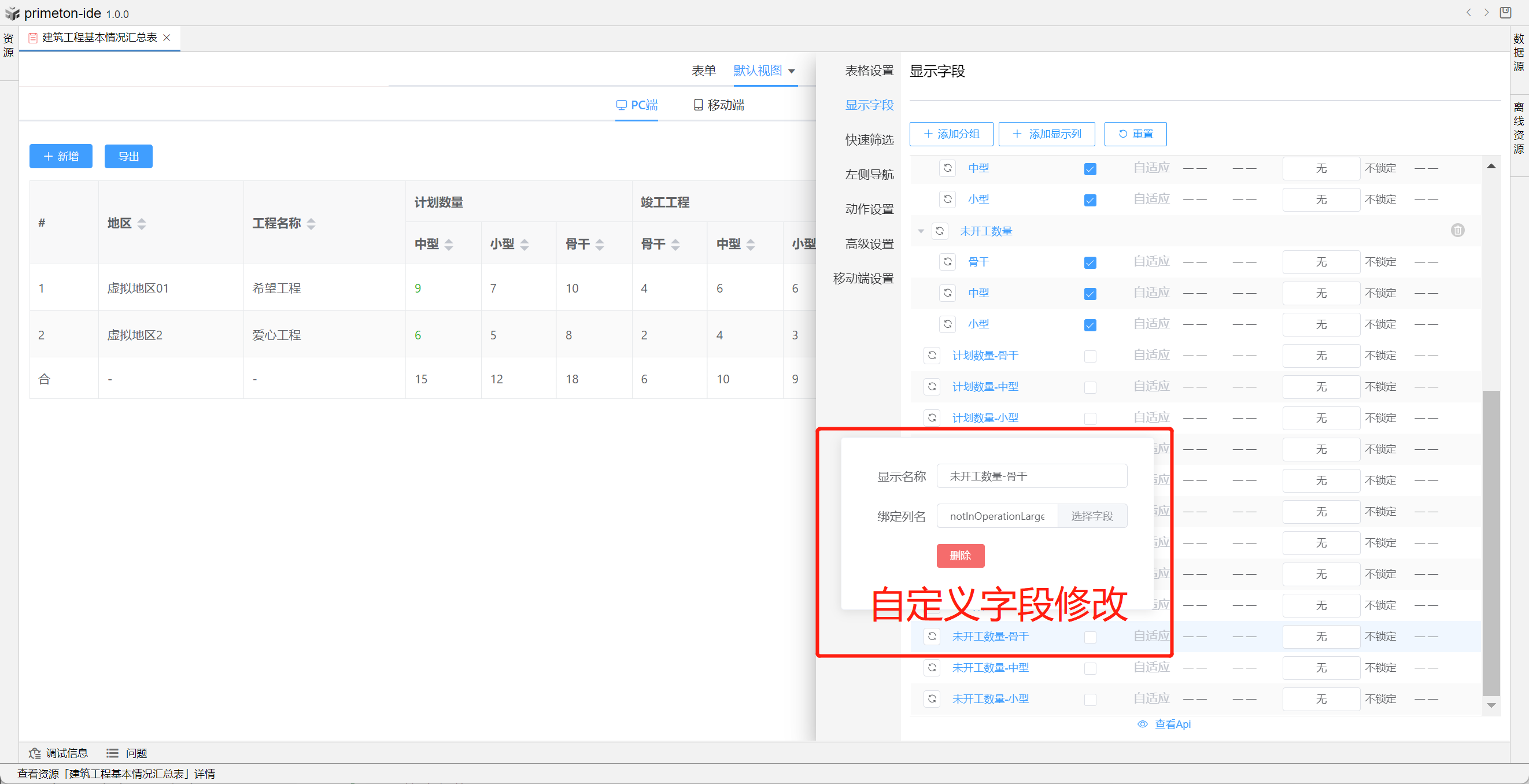
Task: Click the trash icon on 未开工数量 group
Action: [x=1457, y=230]
